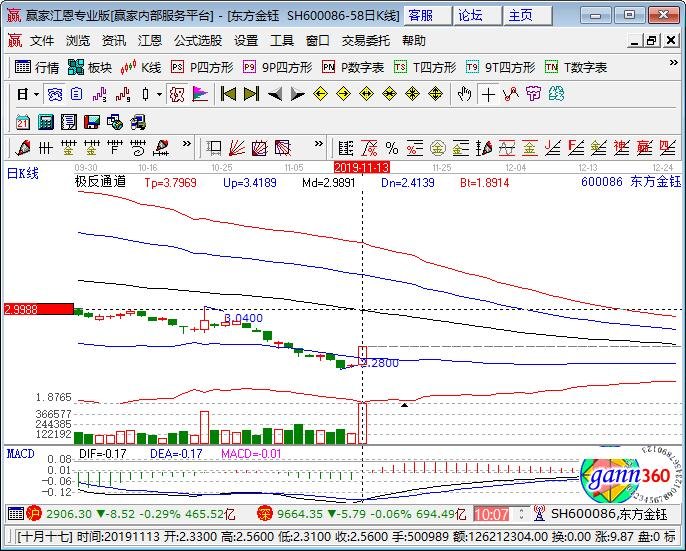Viewport: 686px width, 551px height.
Task: Open the calculator icon in toolbar
Action: click(45, 121)
